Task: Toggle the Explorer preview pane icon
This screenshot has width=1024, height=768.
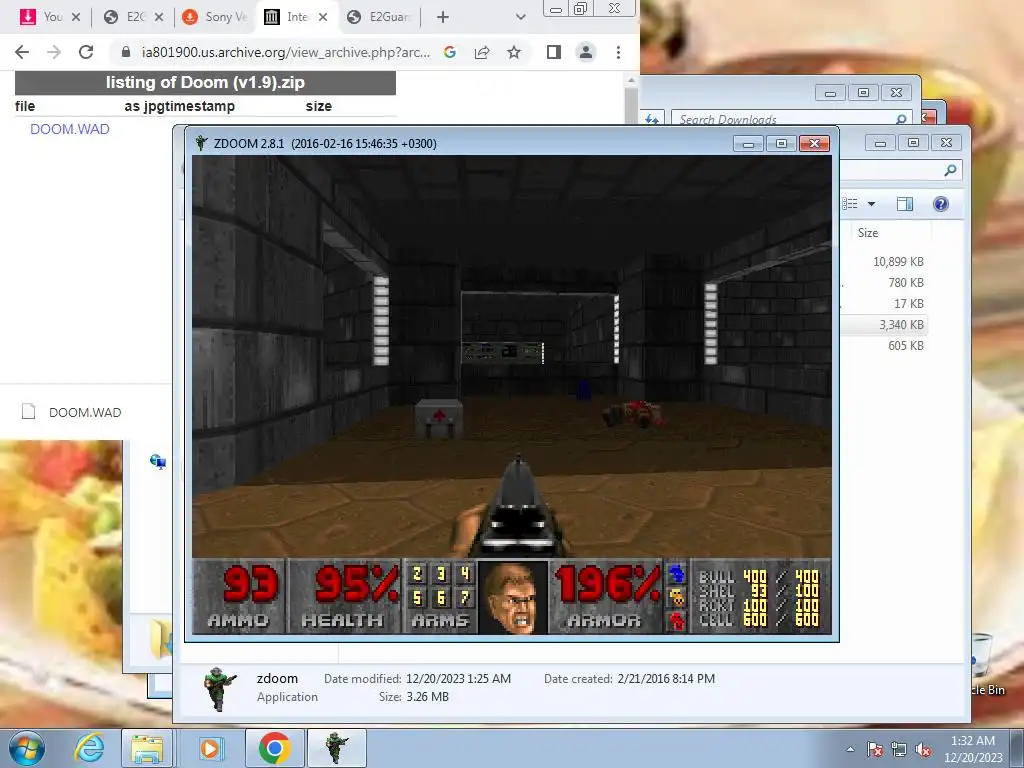Action: 904,204
